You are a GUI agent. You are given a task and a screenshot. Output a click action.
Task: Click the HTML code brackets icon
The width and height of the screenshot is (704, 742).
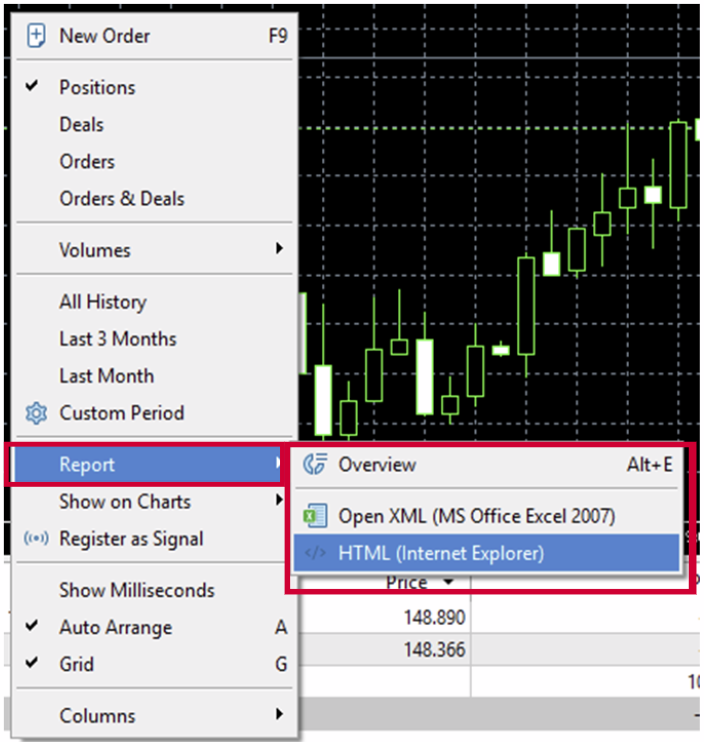tap(316, 553)
